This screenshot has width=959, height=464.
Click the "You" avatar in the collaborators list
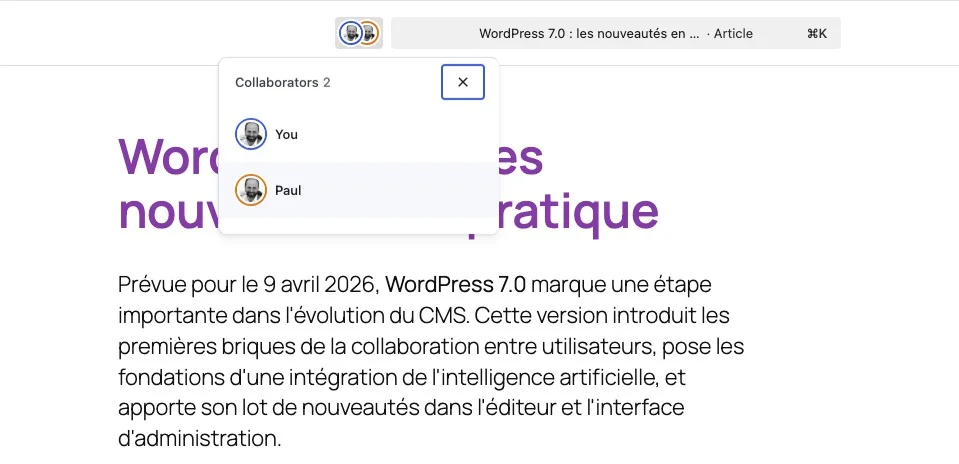click(x=251, y=134)
